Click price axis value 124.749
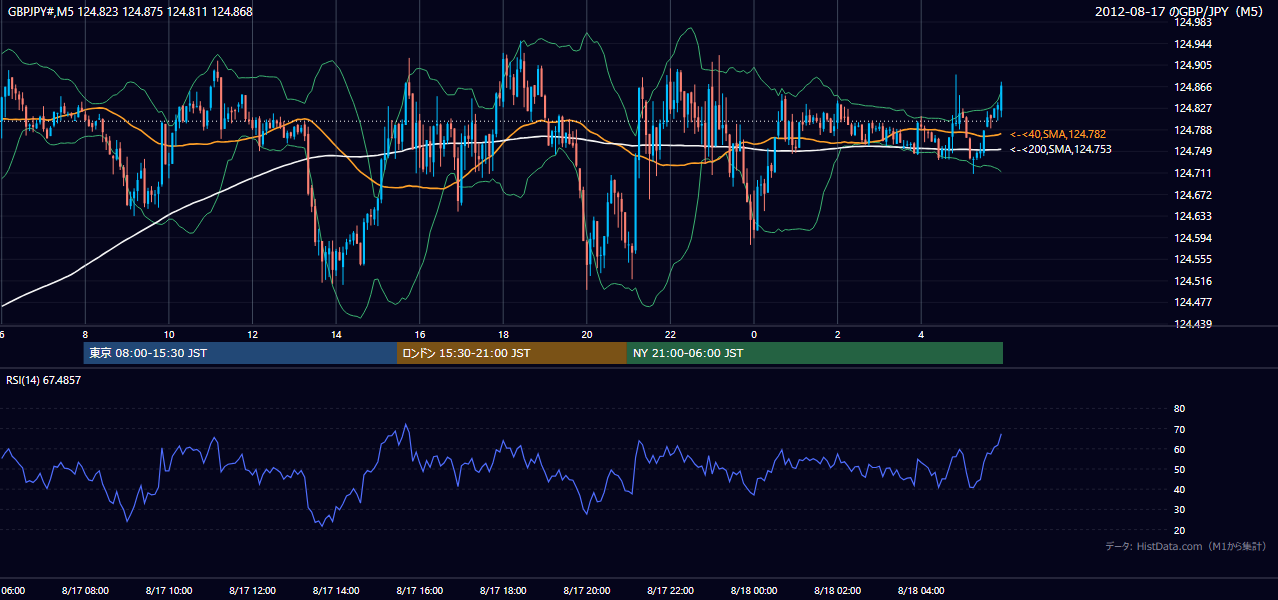The height and width of the screenshot is (600, 1278). click(1193, 151)
